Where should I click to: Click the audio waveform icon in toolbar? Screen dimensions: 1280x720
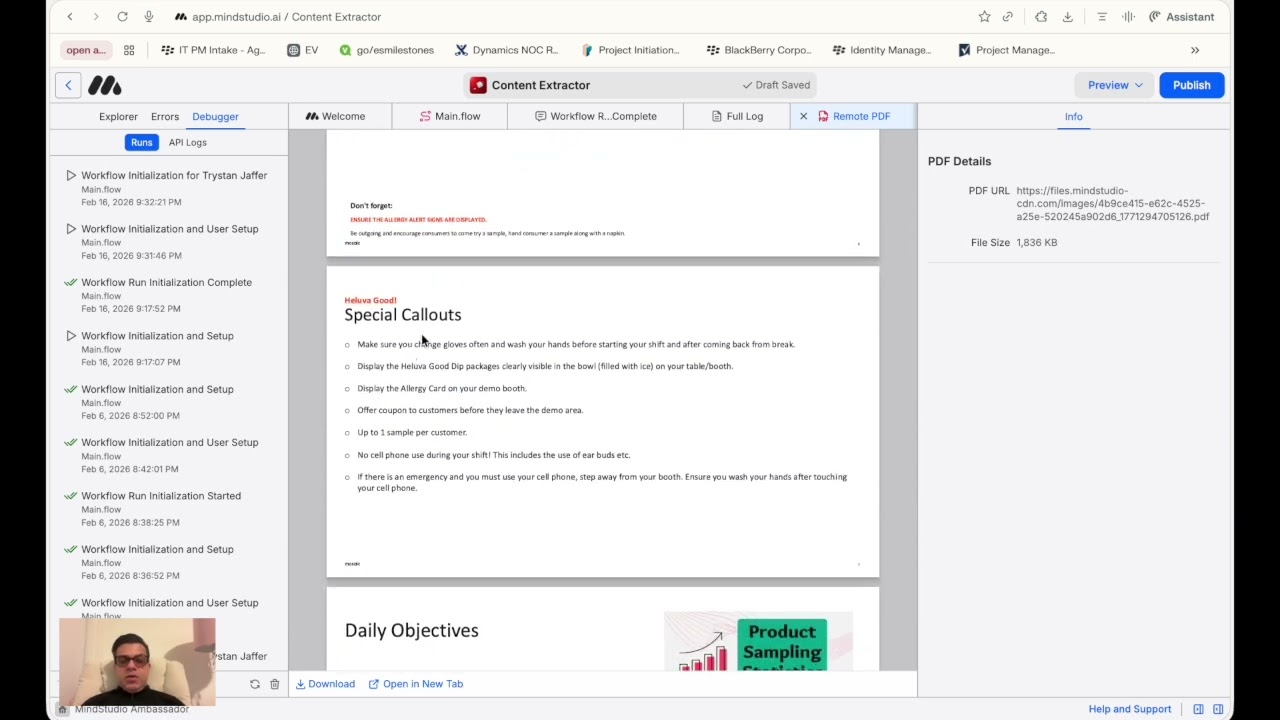(x=1128, y=17)
